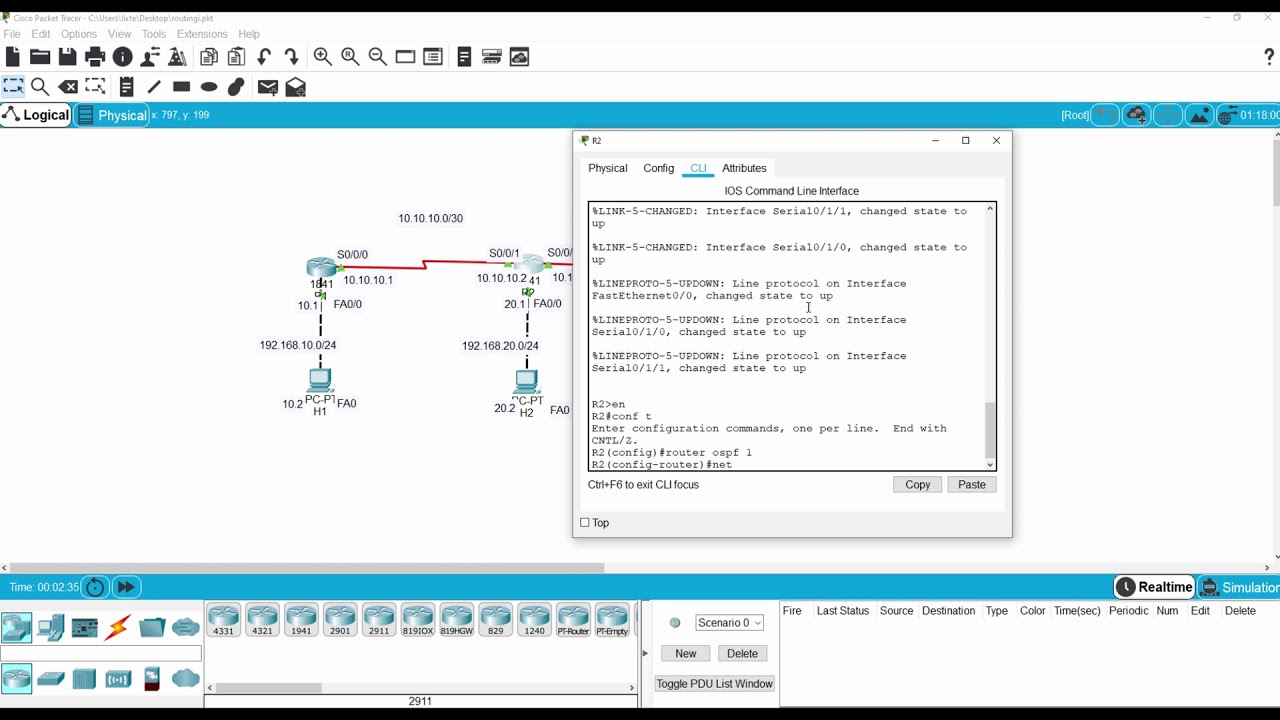Pick the 1941 router model
This screenshot has width=1280, height=720.
tap(301, 620)
